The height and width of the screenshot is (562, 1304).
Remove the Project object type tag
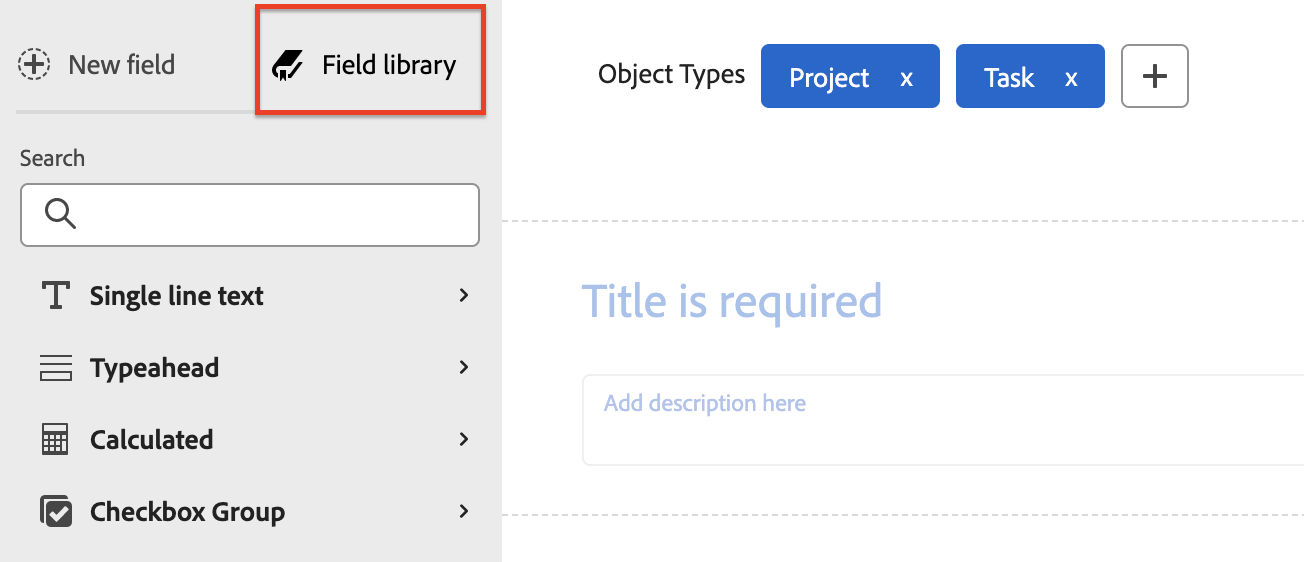point(906,78)
